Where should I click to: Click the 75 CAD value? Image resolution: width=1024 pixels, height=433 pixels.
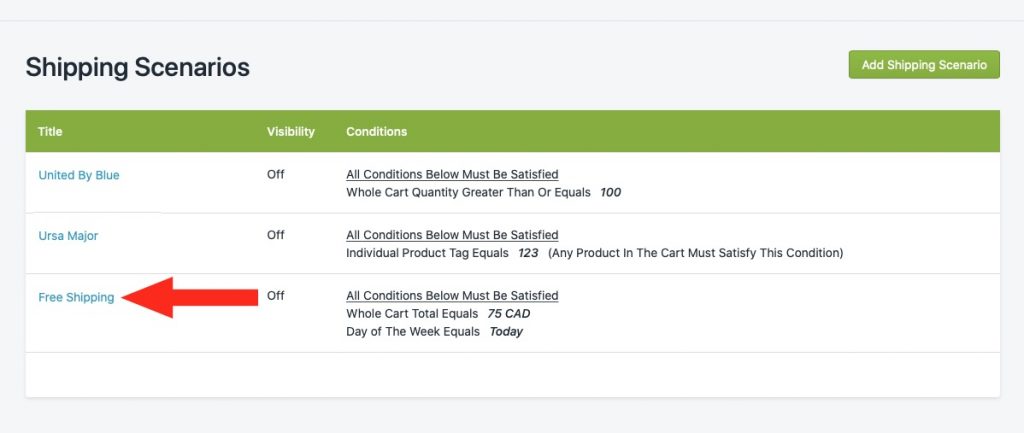509,313
